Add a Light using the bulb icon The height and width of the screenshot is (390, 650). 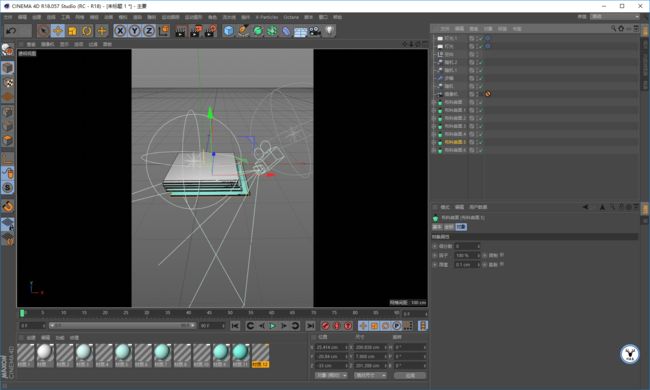(x=329, y=31)
